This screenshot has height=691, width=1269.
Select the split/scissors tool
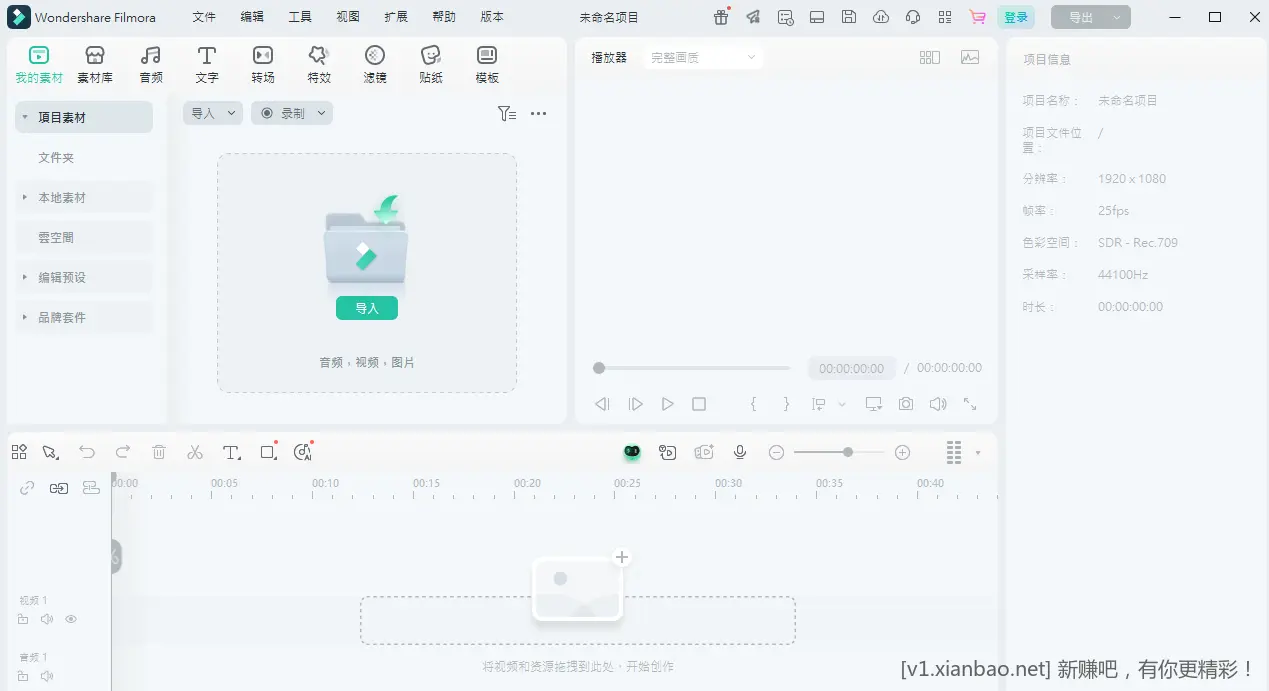(195, 451)
